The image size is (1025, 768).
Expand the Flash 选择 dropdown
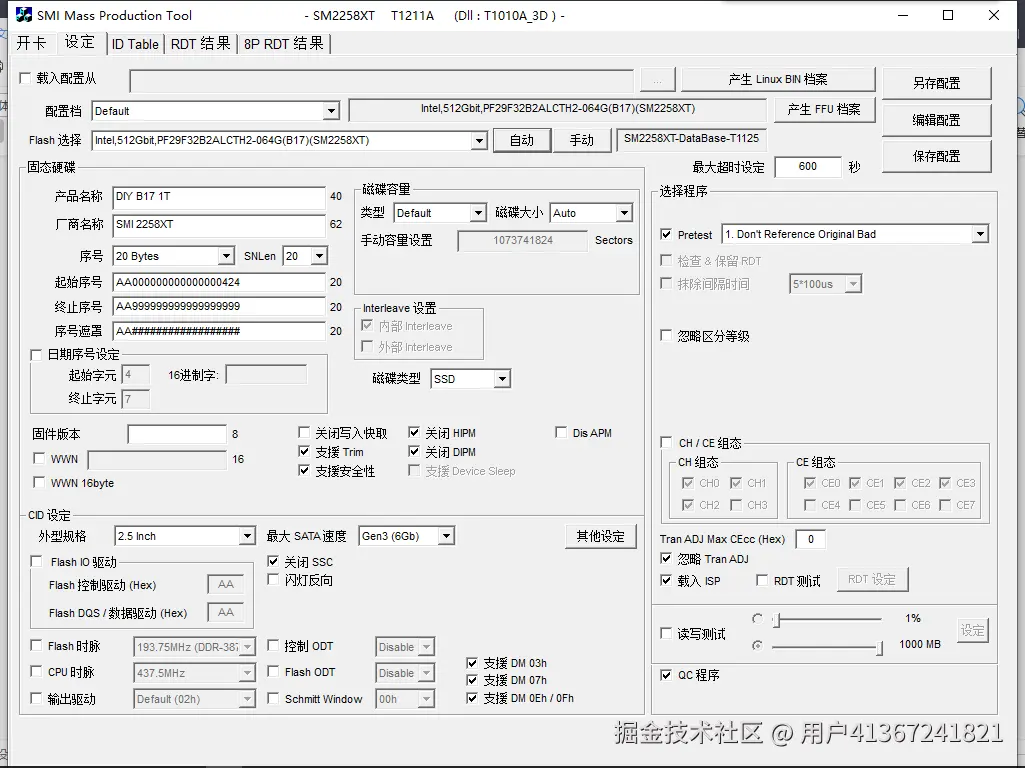coord(479,141)
